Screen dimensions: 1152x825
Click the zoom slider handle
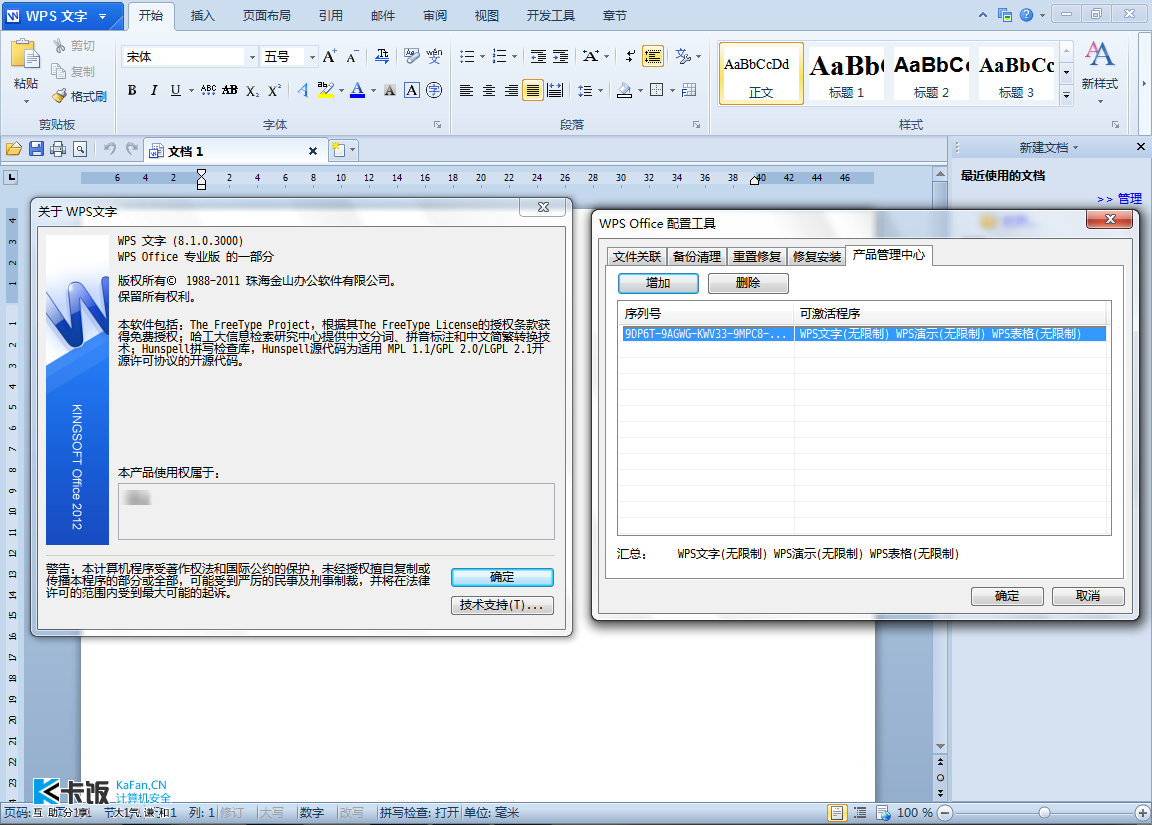click(x=1044, y=813)
